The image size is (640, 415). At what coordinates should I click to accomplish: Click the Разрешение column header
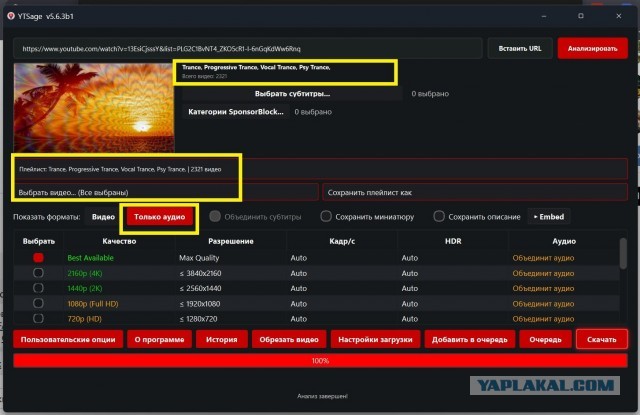pos(231,241)
